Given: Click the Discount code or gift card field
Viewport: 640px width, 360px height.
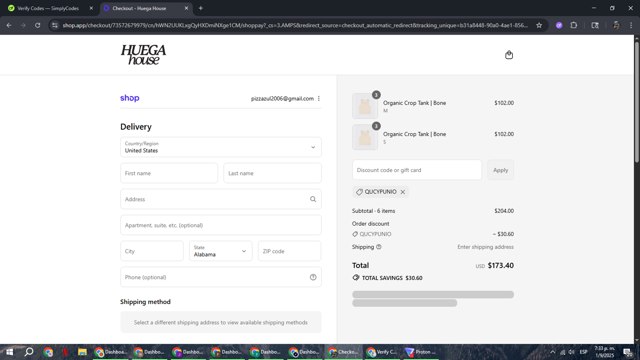Looking at the screenshot, I should (x=417, y=170).
